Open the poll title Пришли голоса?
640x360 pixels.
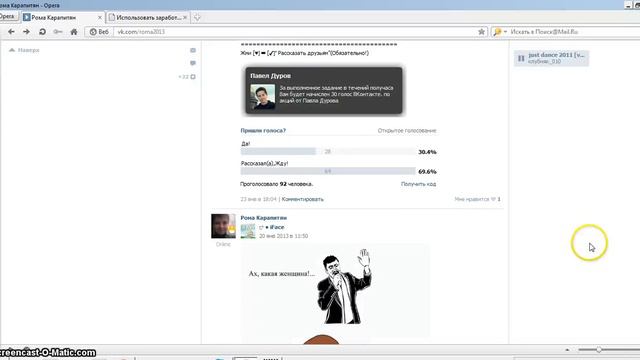coord(263,131)
